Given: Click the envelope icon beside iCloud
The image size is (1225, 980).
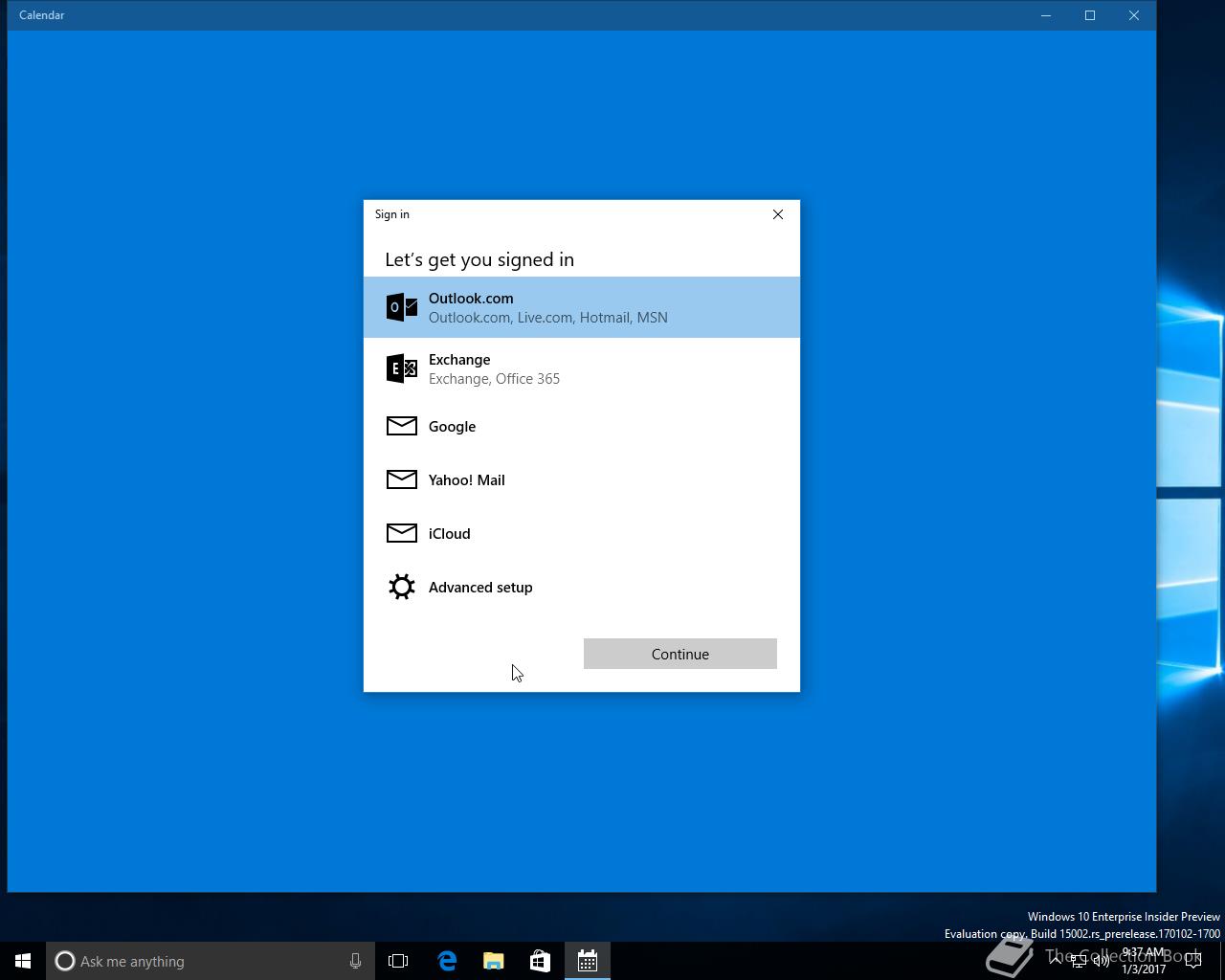Looking at the screenshot, I should [402, 533].
